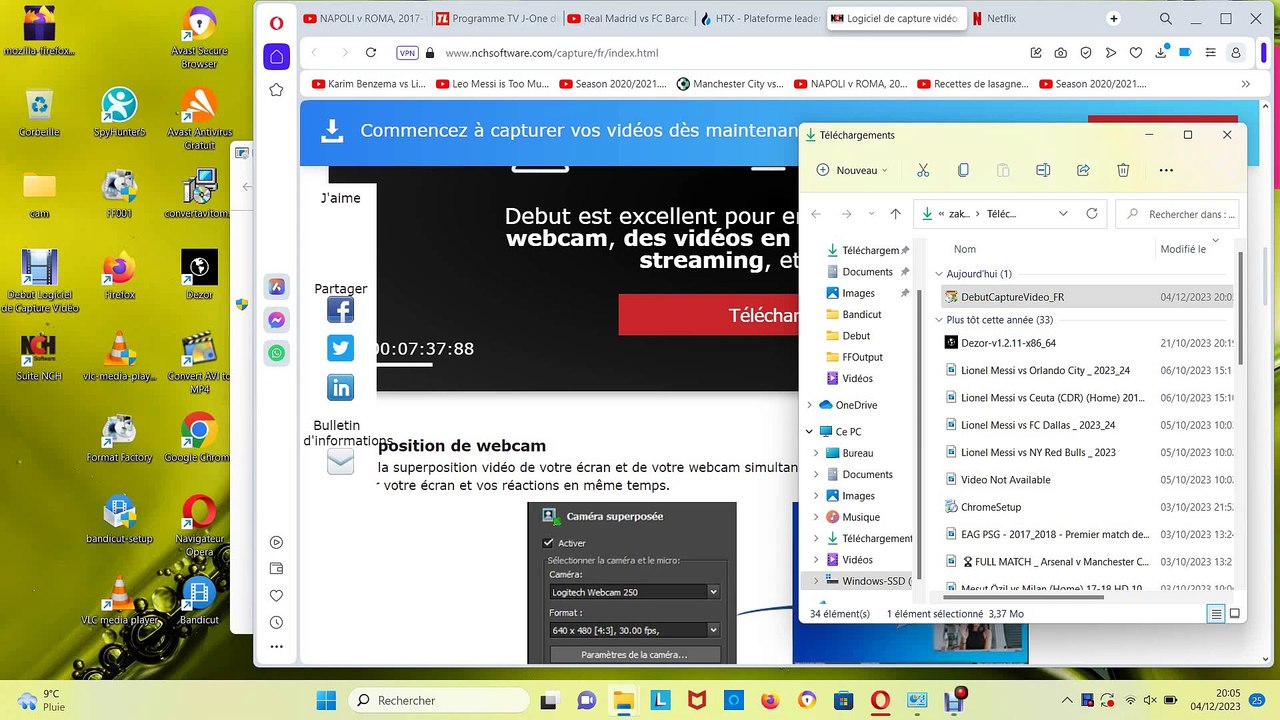Click the red Télécharger button on webpage
The image size is (1280, 720).
click(708, 315)
